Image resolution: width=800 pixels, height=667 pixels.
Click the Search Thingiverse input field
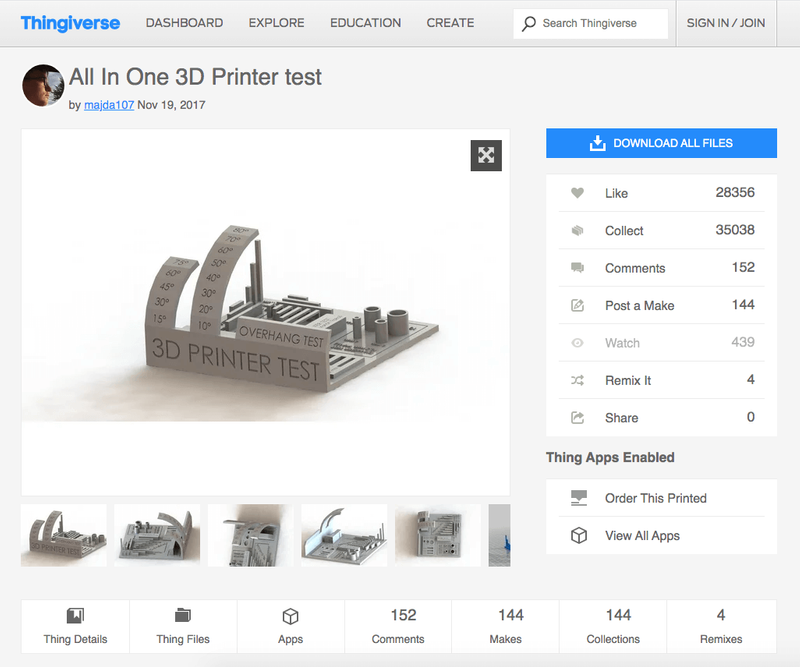[600, 23]
